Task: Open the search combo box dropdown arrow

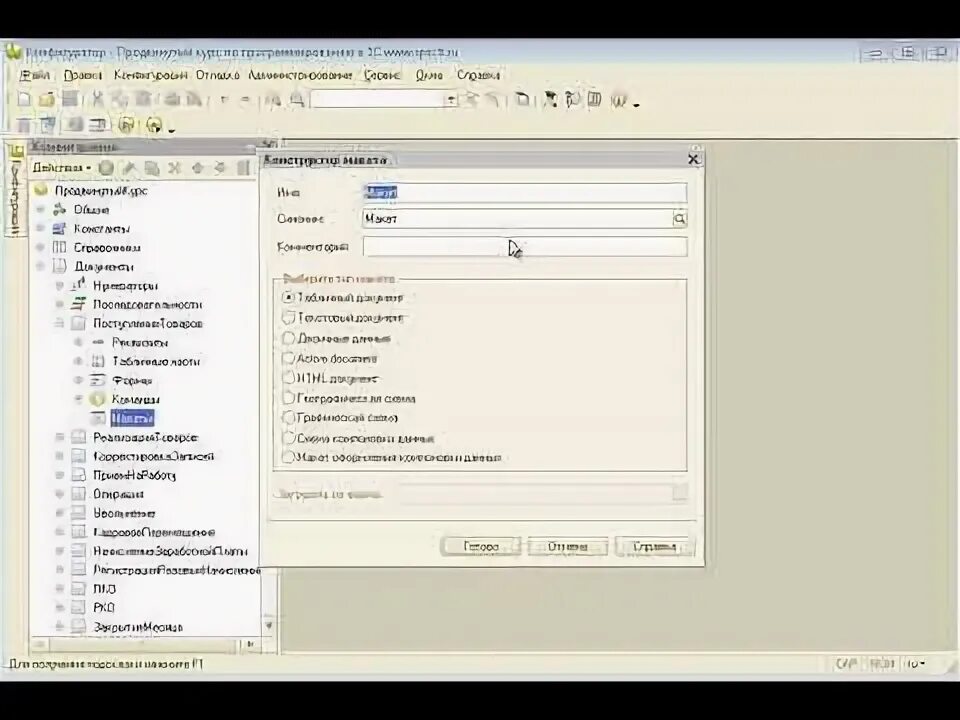Action: [451, 99]
